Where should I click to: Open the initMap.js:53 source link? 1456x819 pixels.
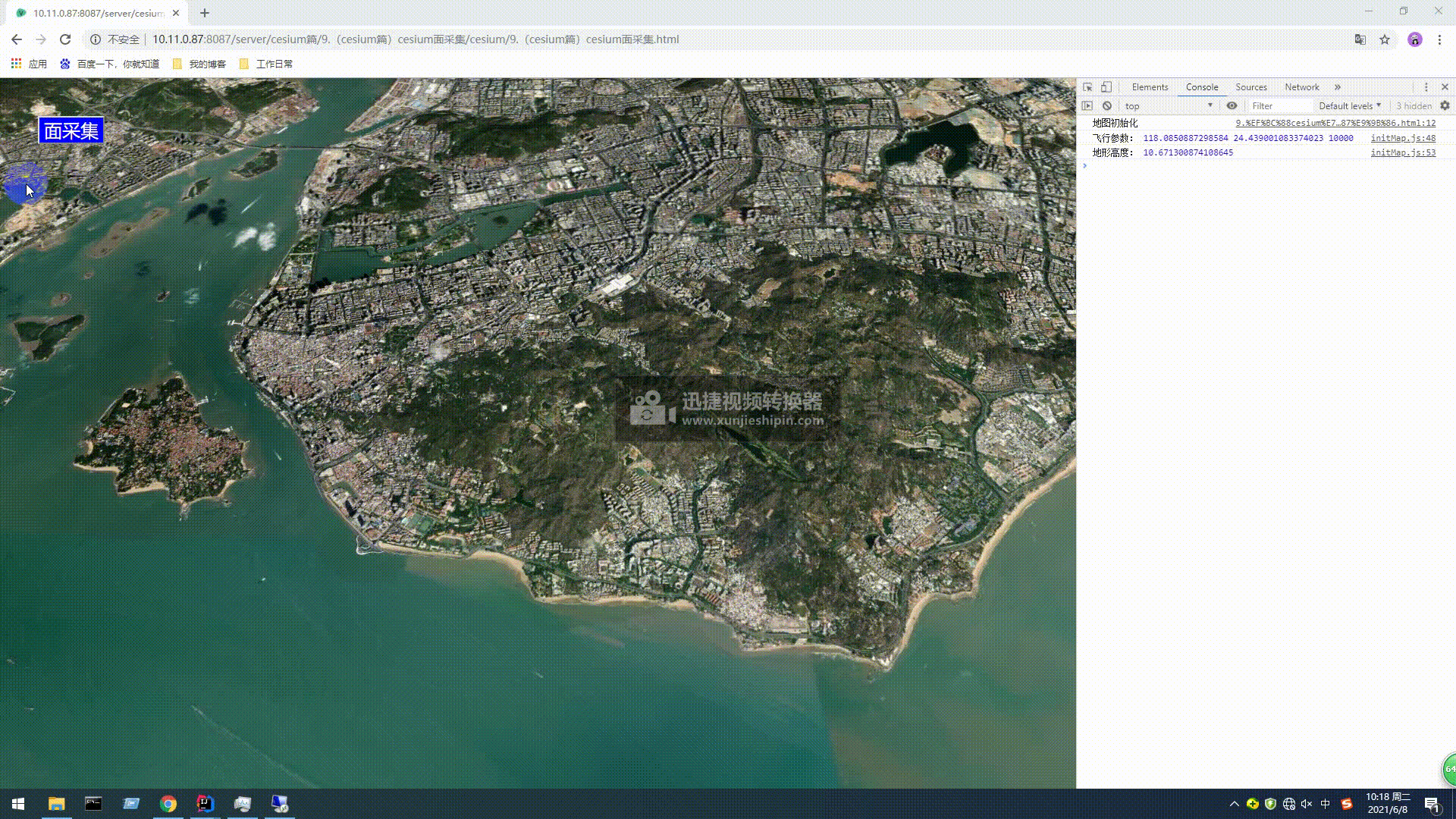coord(1403,152)
